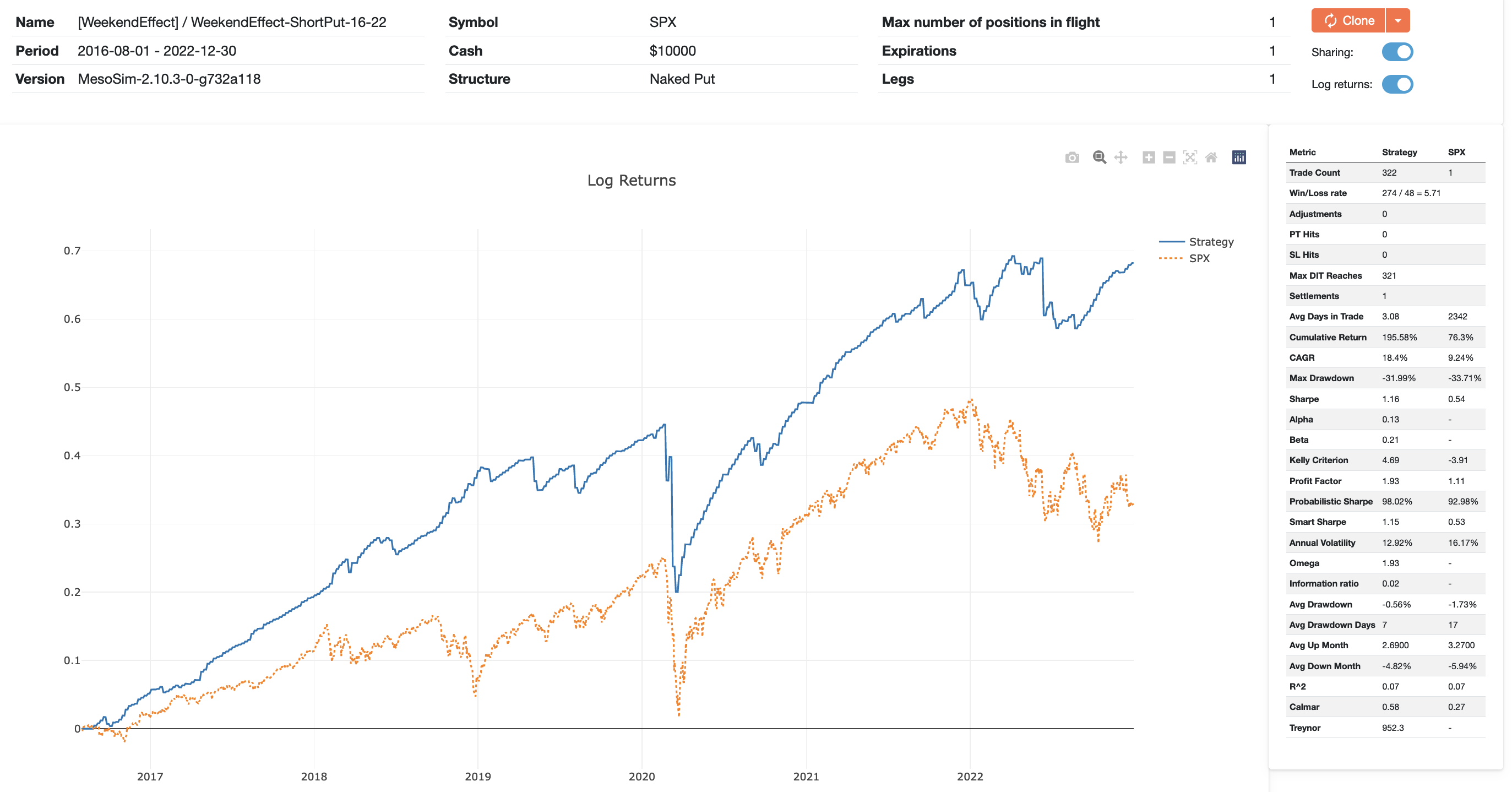The width and height of the screenshot is (1512, 792).
Task: Reset chart axes with home icon
Action: [1210, 158]
